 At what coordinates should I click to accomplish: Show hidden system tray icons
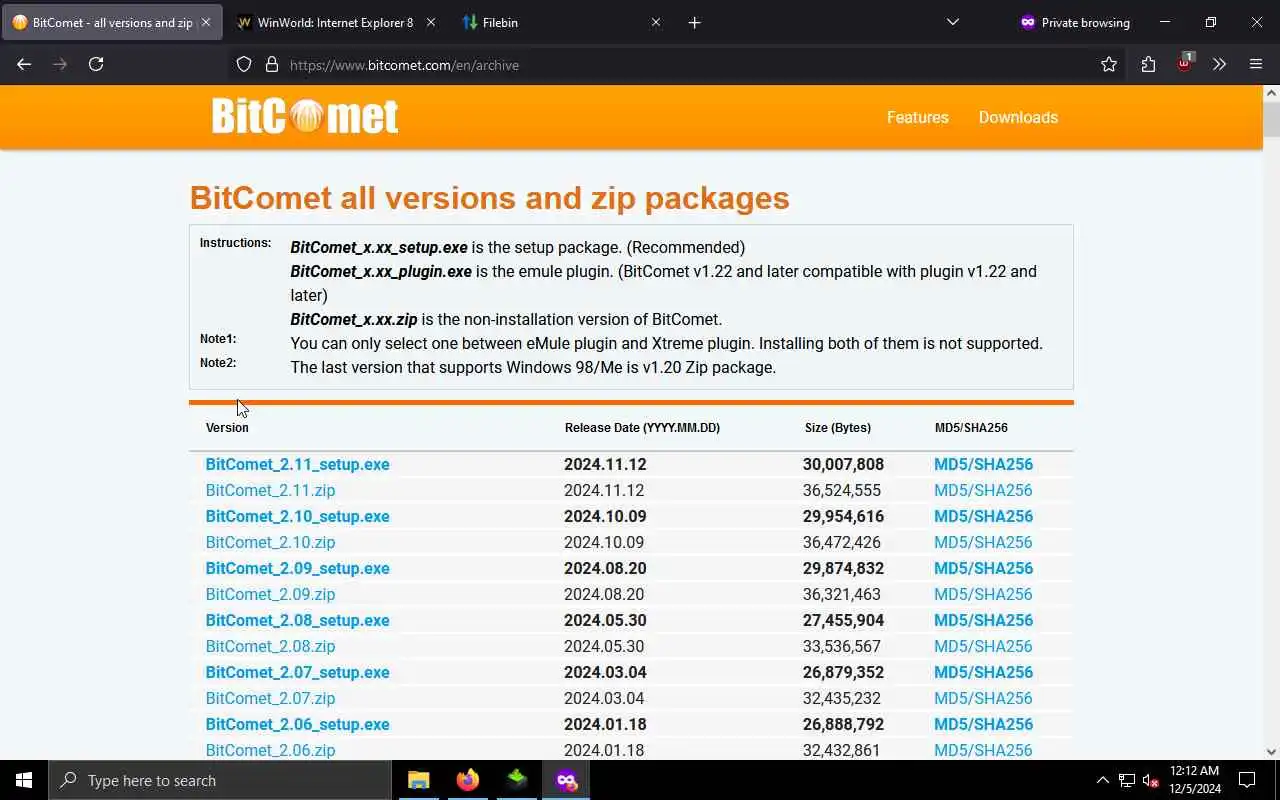pyautogui.click(x=1102, y=780)
